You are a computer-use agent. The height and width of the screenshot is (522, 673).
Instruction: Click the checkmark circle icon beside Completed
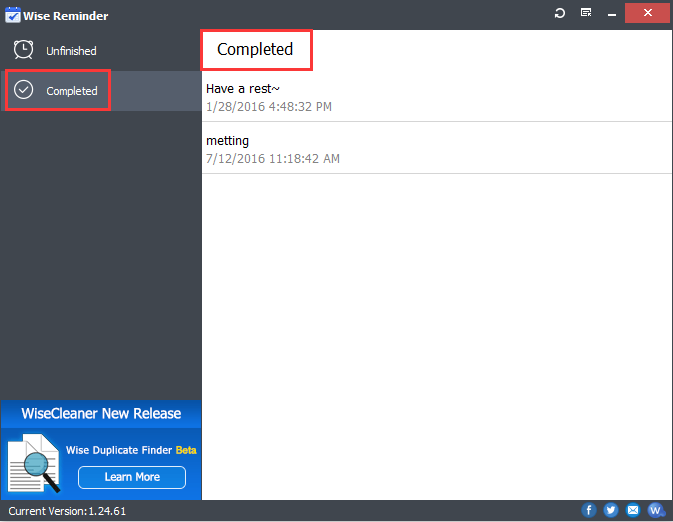coord(23,90)
